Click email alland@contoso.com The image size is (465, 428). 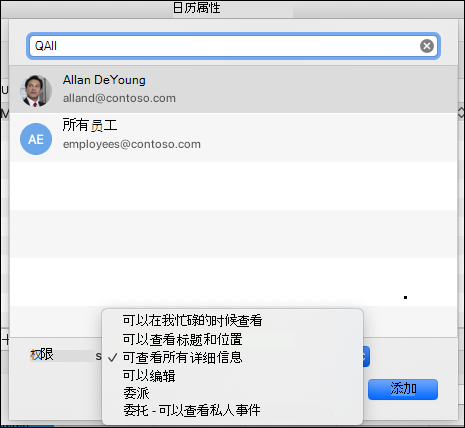(119, 98)
